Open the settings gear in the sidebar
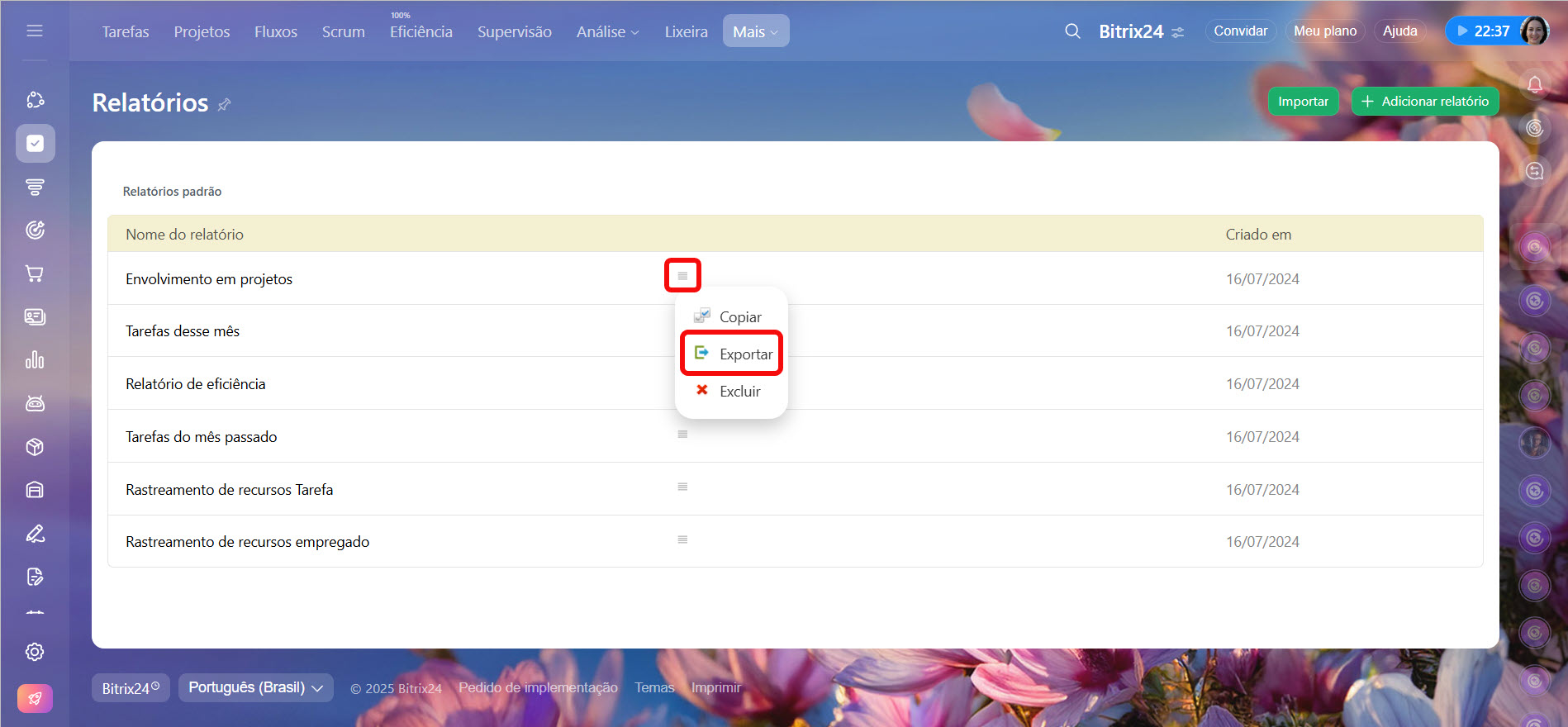The height and width of the screenshot is (727, 1568). 35,652
